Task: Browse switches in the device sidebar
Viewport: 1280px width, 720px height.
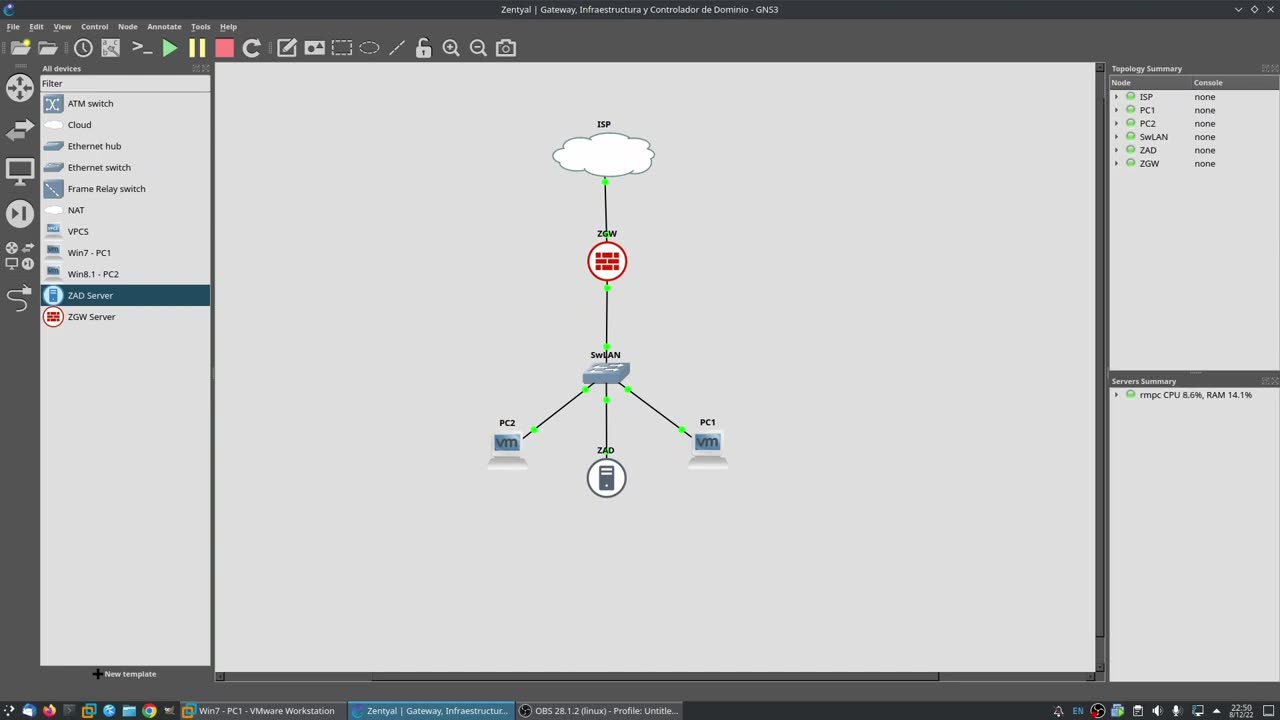Action: (x=20, y=130)
